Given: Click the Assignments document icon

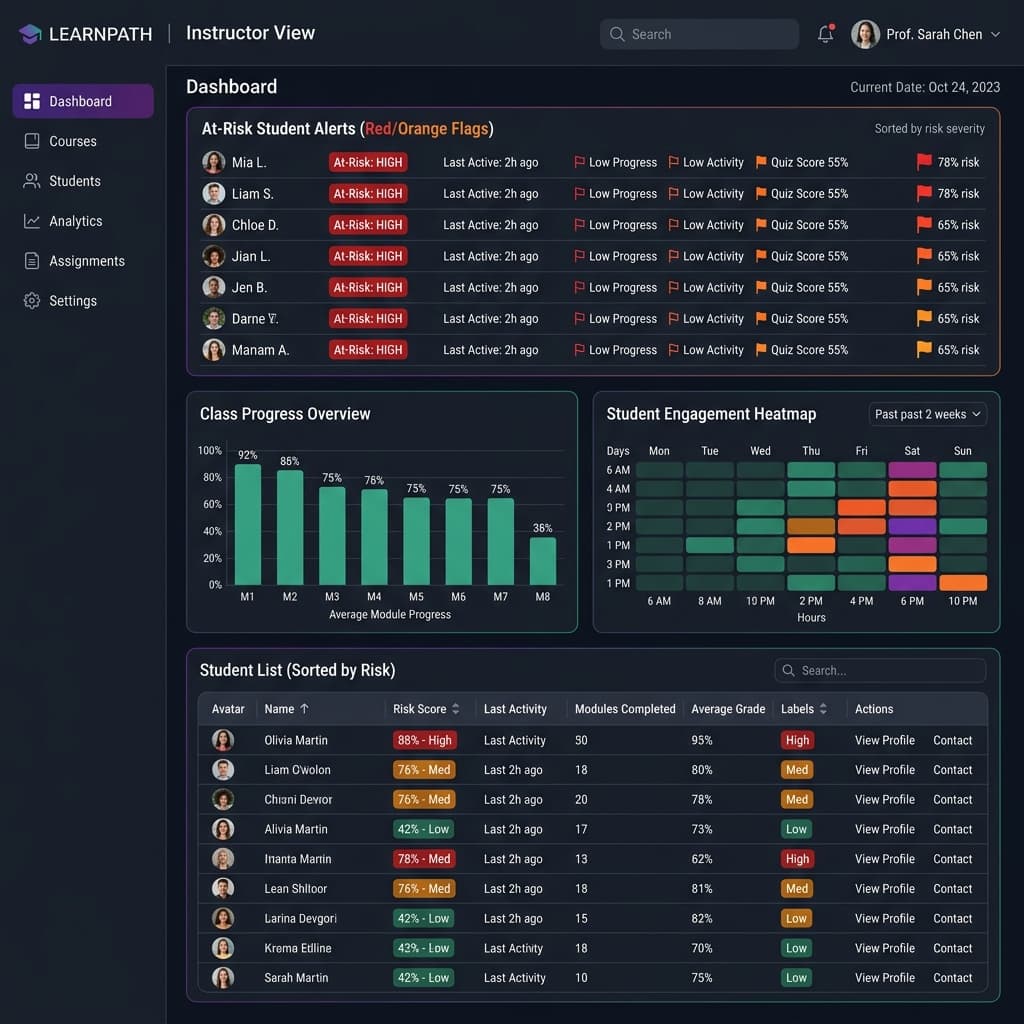Looking at the screenshot, I should (x=32, y=261).
